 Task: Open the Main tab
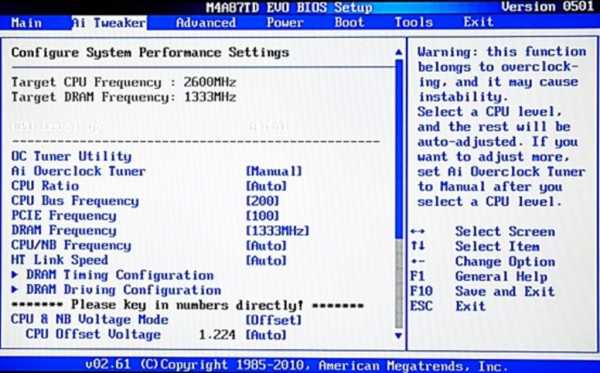point(26,23)
